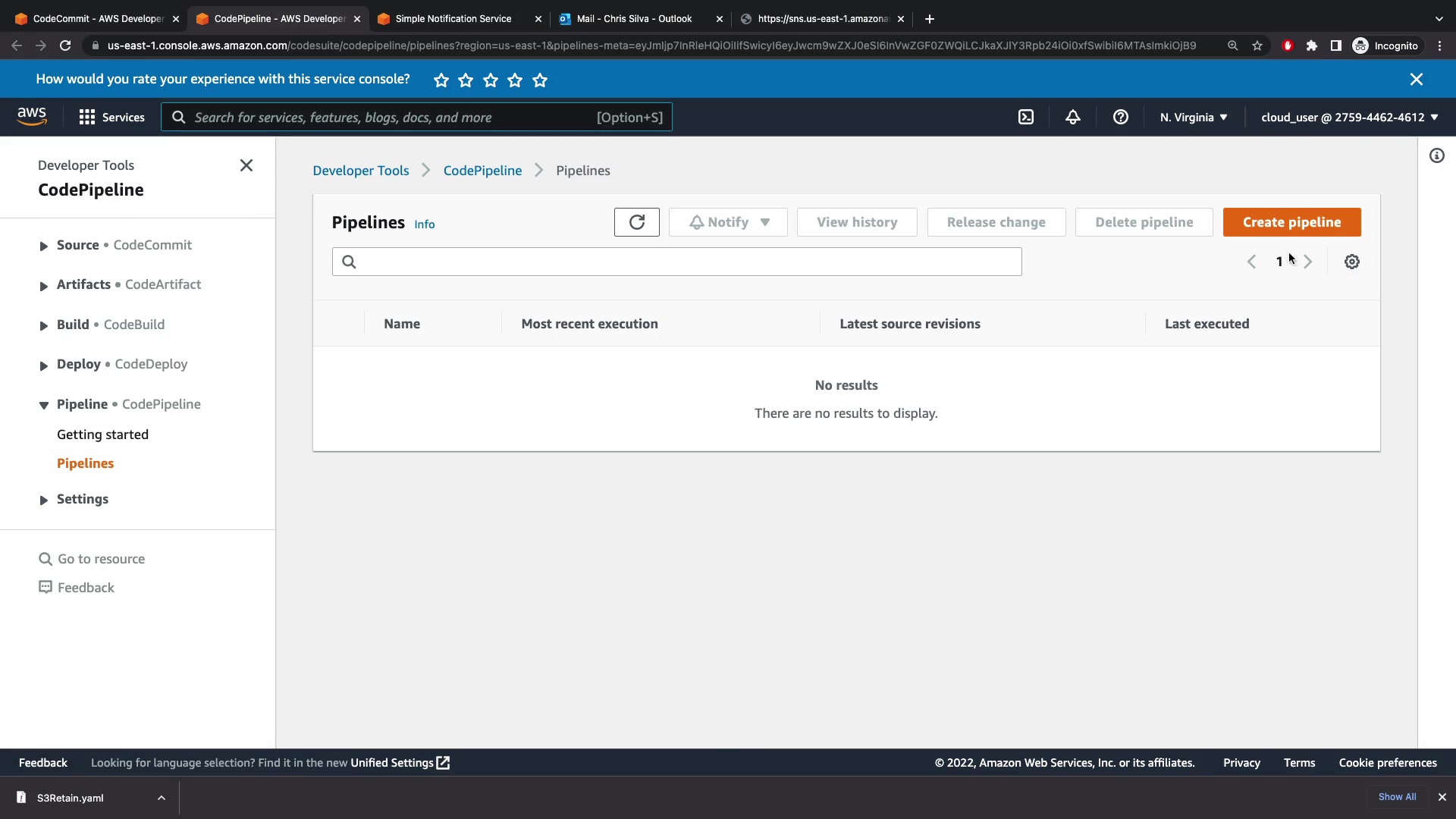Open the pipelines table preferences gear
Image resolution: width=1456 pixels, height=819 pixels.
[x=1351, y=262]
